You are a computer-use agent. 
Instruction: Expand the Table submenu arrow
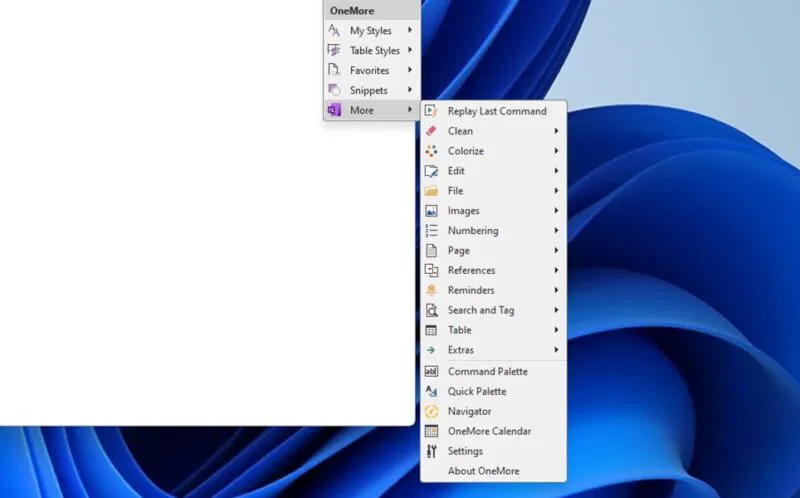[556, 330]
